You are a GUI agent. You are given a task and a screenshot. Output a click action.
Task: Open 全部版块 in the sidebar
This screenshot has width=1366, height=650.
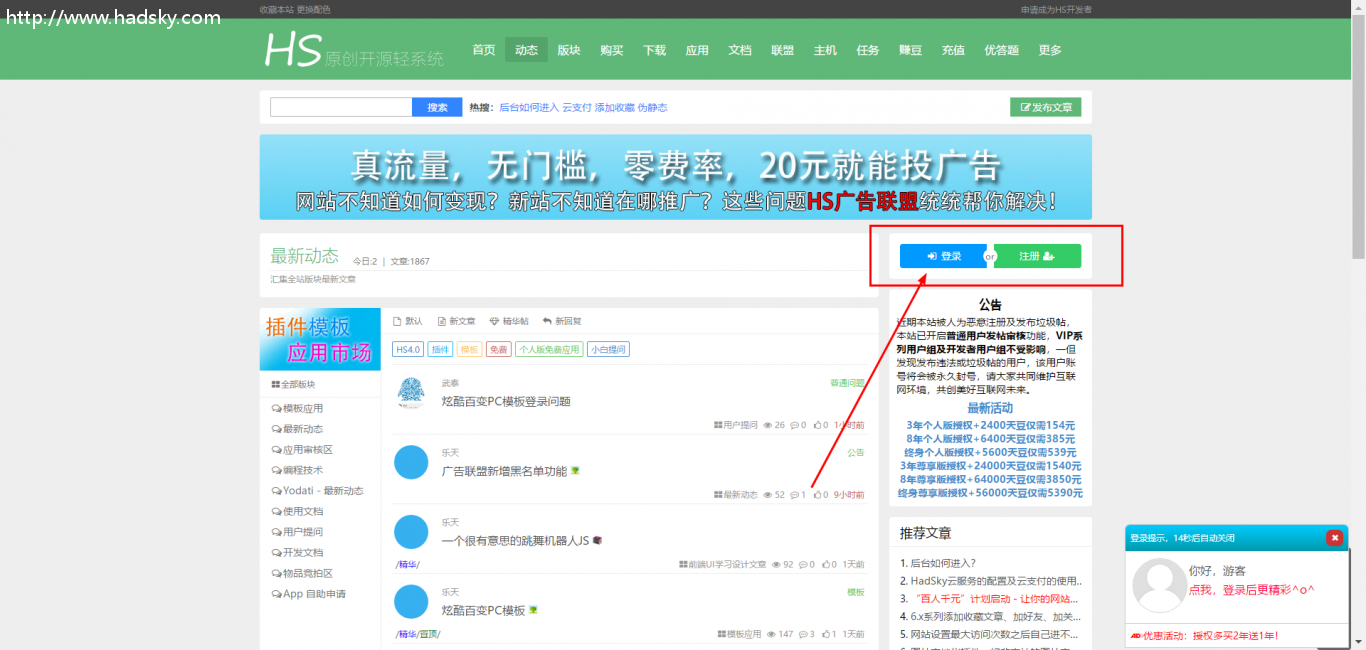pos(294,384)
